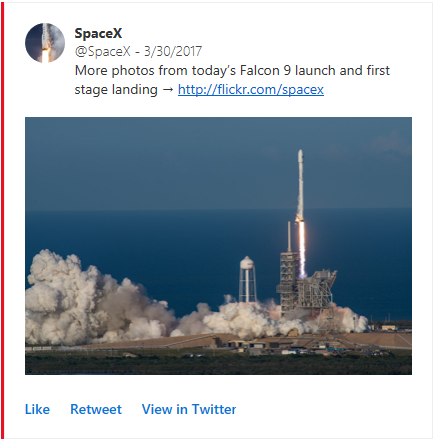This screenshot has height=444, width=438.
Task: Click the 3/30/2017 tweet date
Action: [173, 51]
